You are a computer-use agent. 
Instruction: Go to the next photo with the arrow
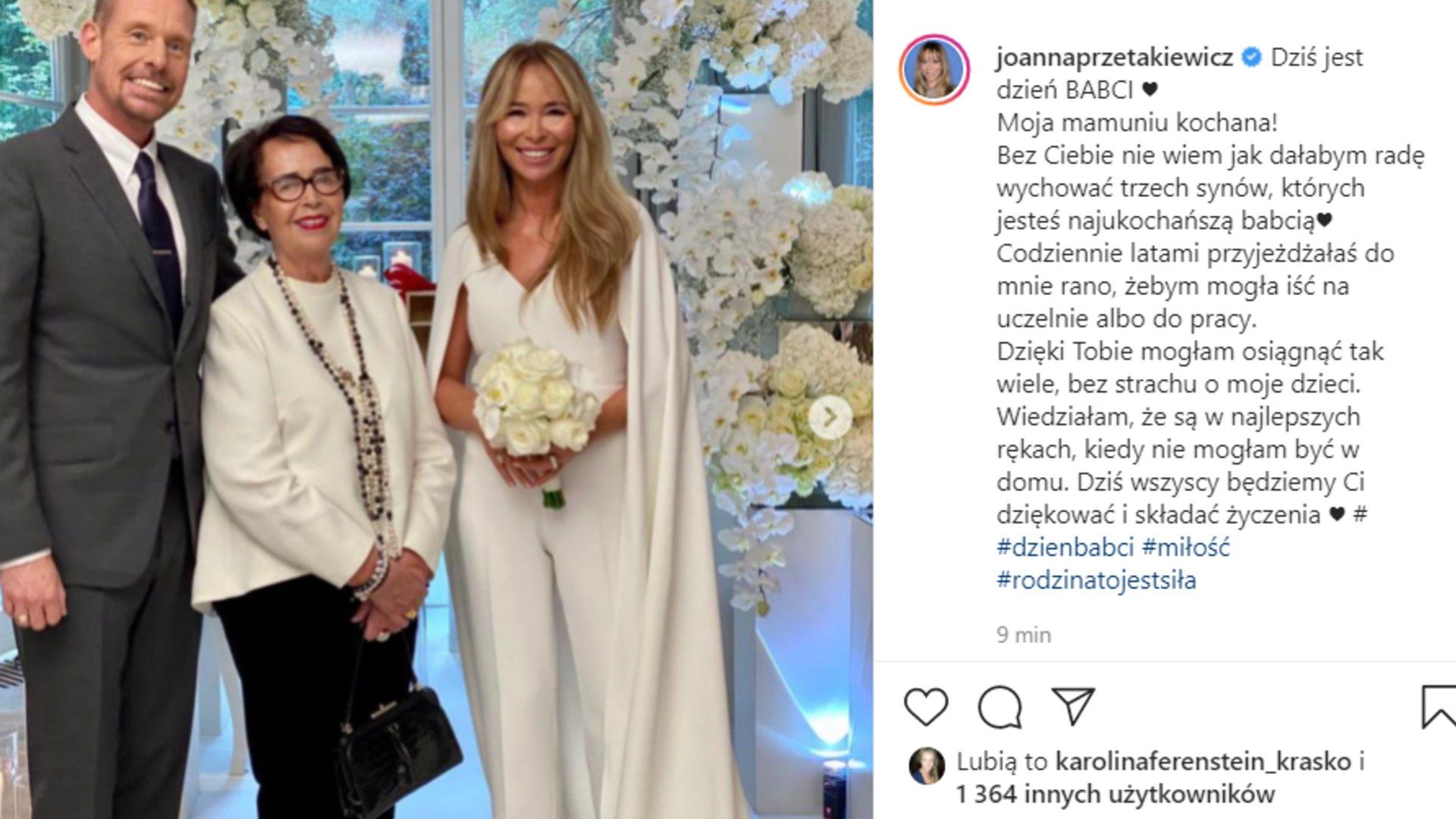coord(830,416)
